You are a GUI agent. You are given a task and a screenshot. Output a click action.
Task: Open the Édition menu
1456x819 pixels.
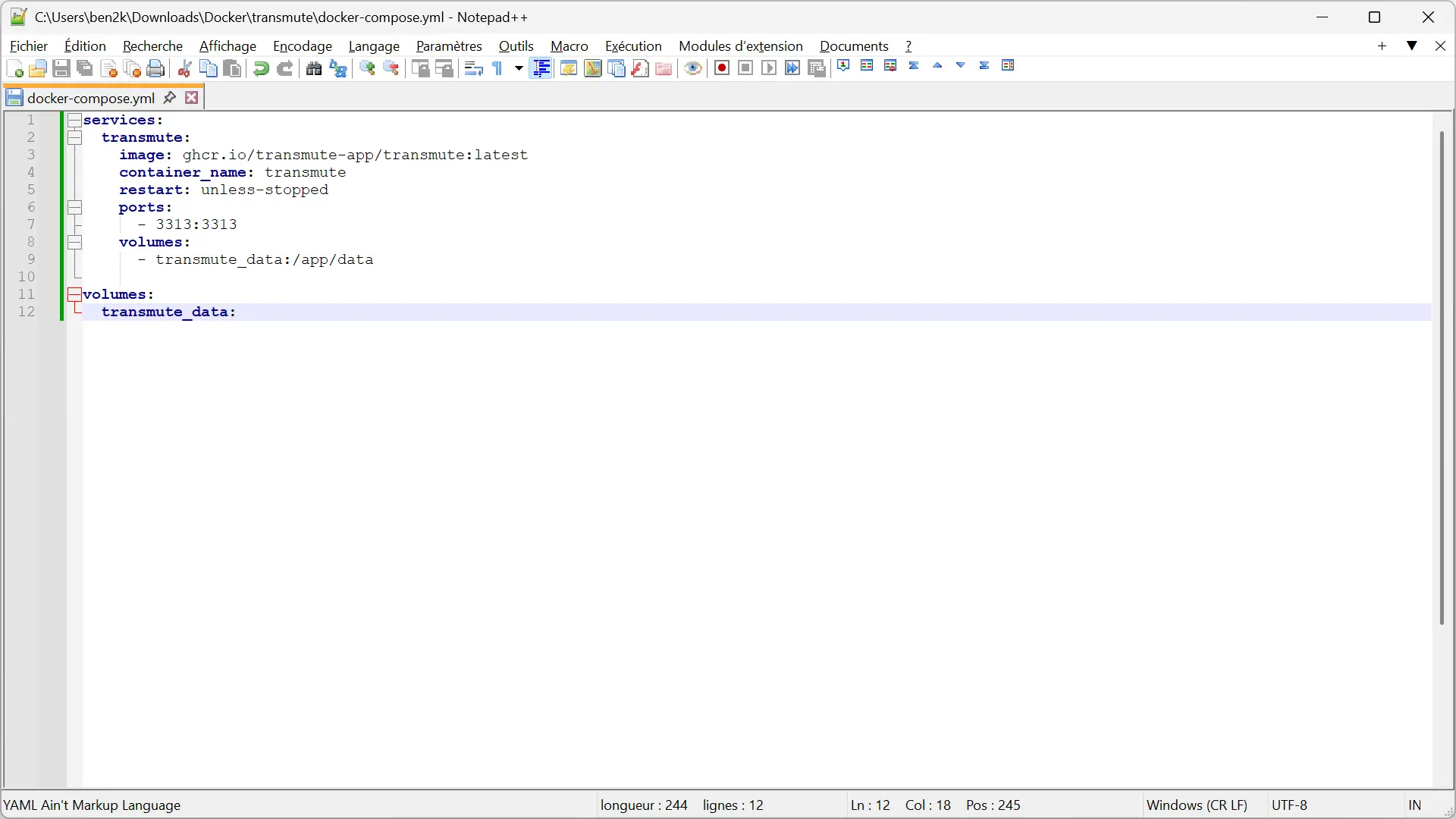(85, 46)
